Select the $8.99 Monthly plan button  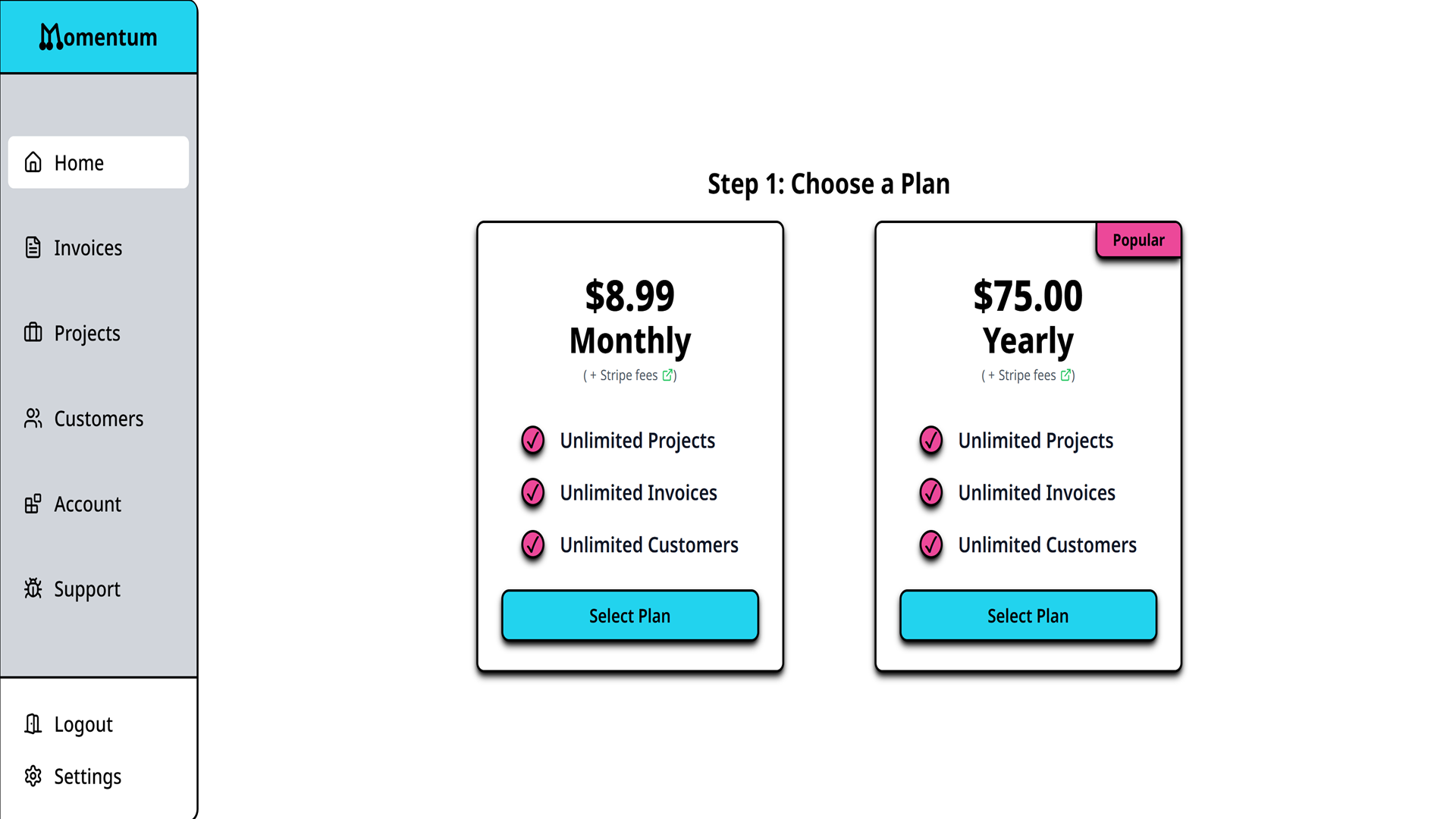(x=629, y=616)
